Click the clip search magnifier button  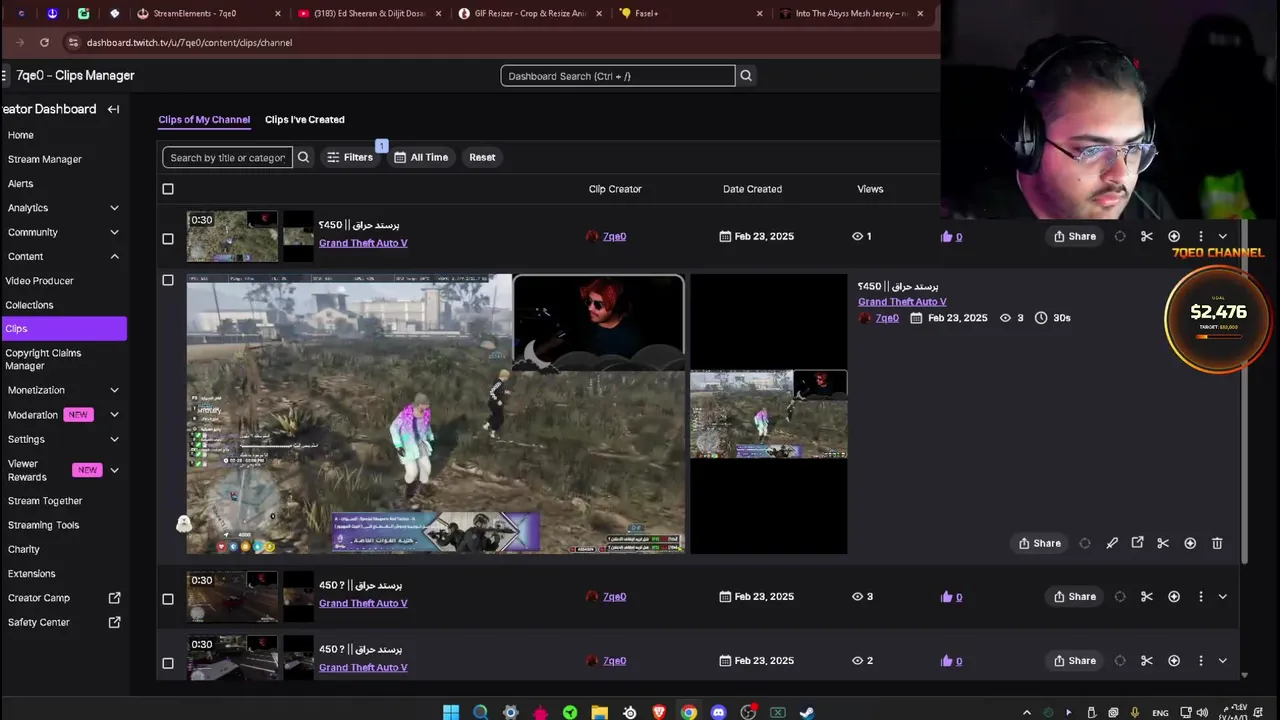click(x=304, y=157)
